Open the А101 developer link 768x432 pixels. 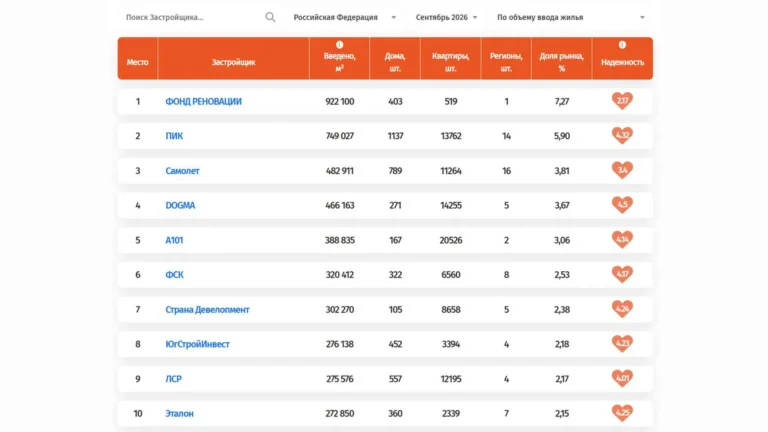[174, 240]
